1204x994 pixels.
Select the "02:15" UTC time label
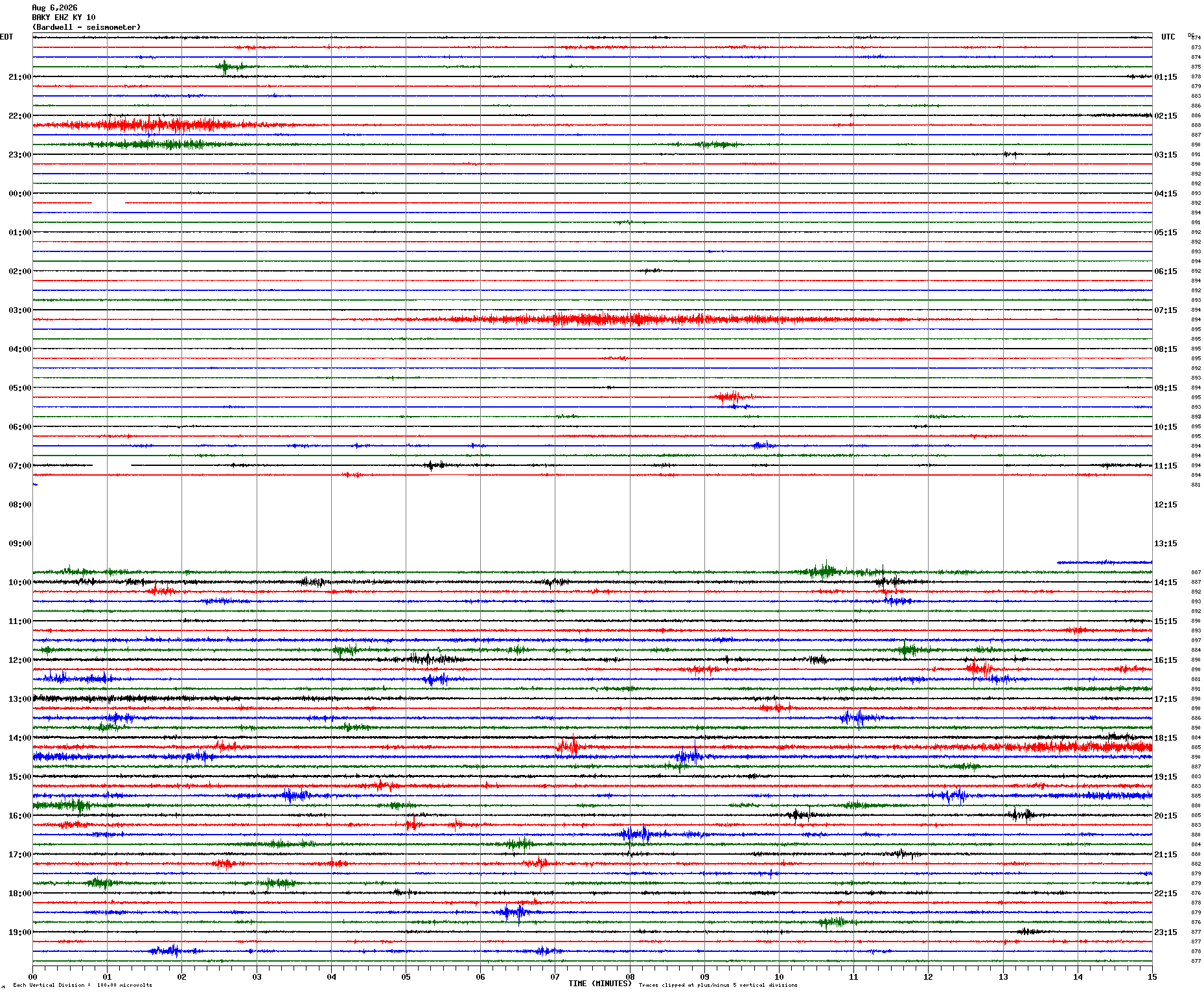point(1166,116)
